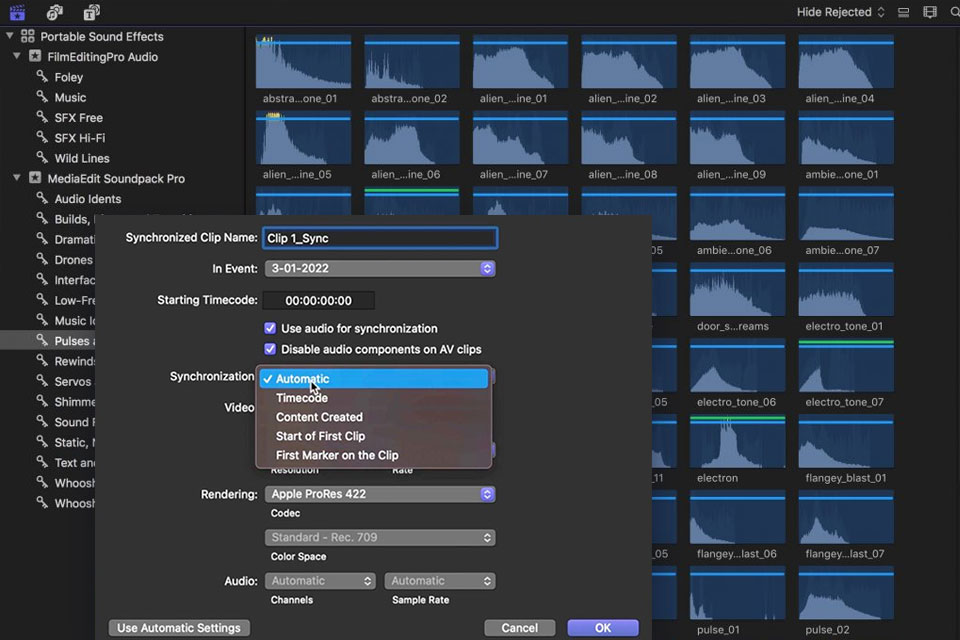960x640 pixels.
Task: Open the Apple ProRes 422 codec dropdown
Action: tap(379, 494)
